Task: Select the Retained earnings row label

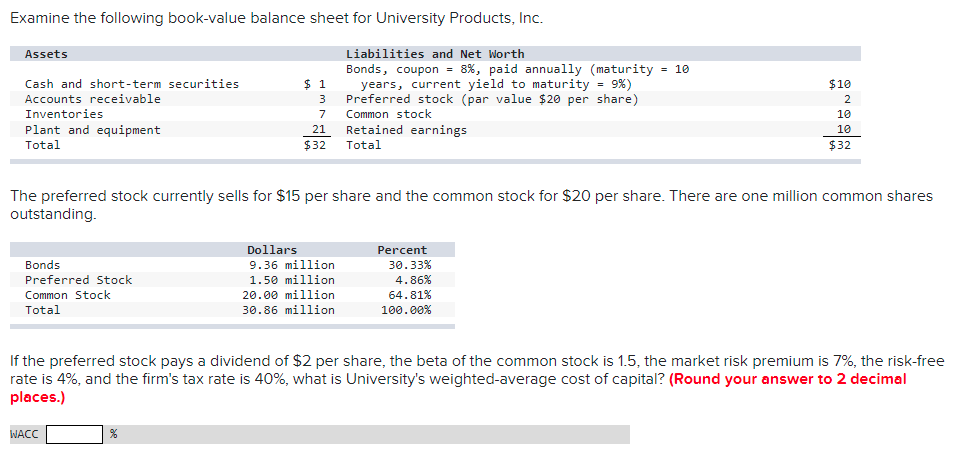Action: 406,130
